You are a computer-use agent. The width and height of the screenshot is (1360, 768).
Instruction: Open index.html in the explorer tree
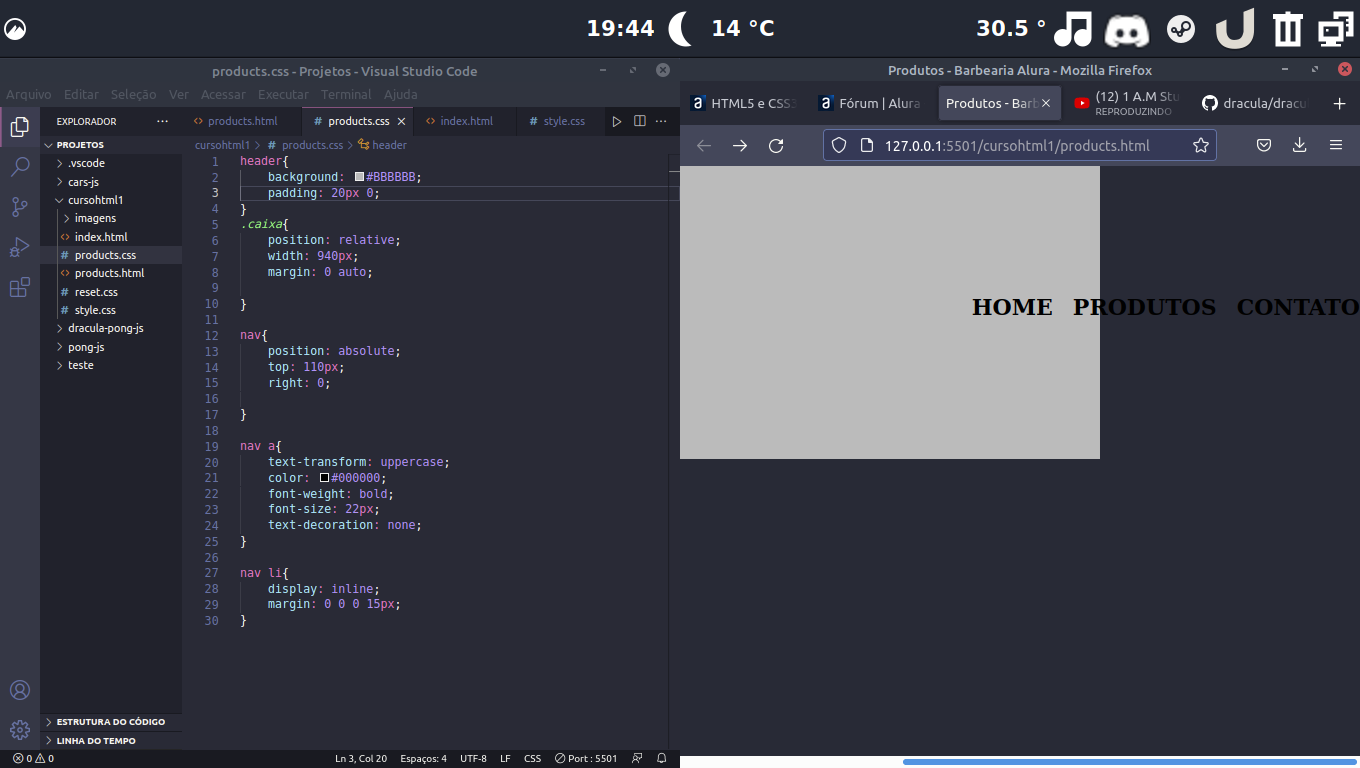[101, 237]
